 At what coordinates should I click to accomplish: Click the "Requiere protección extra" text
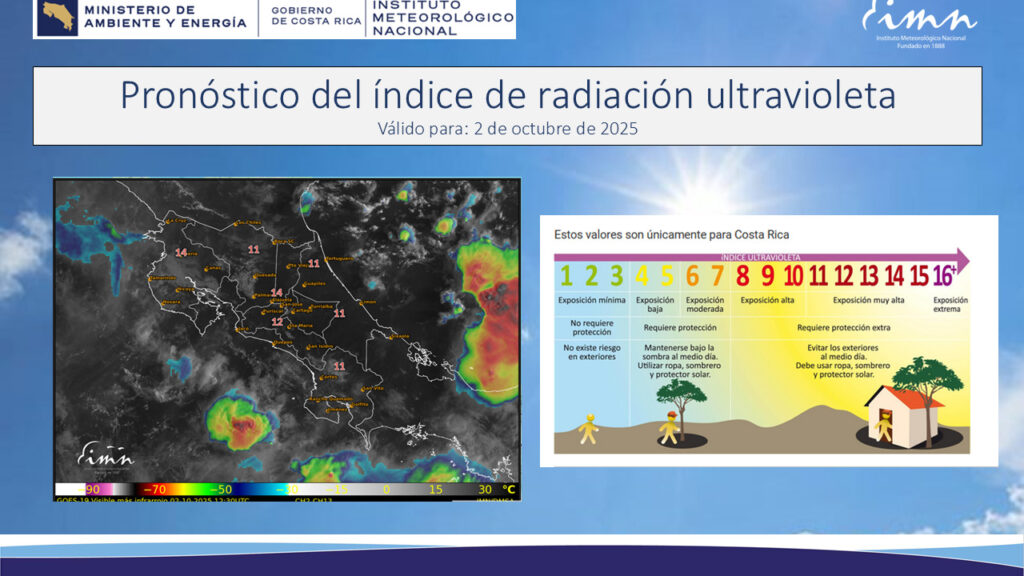[x=845, y=327]
